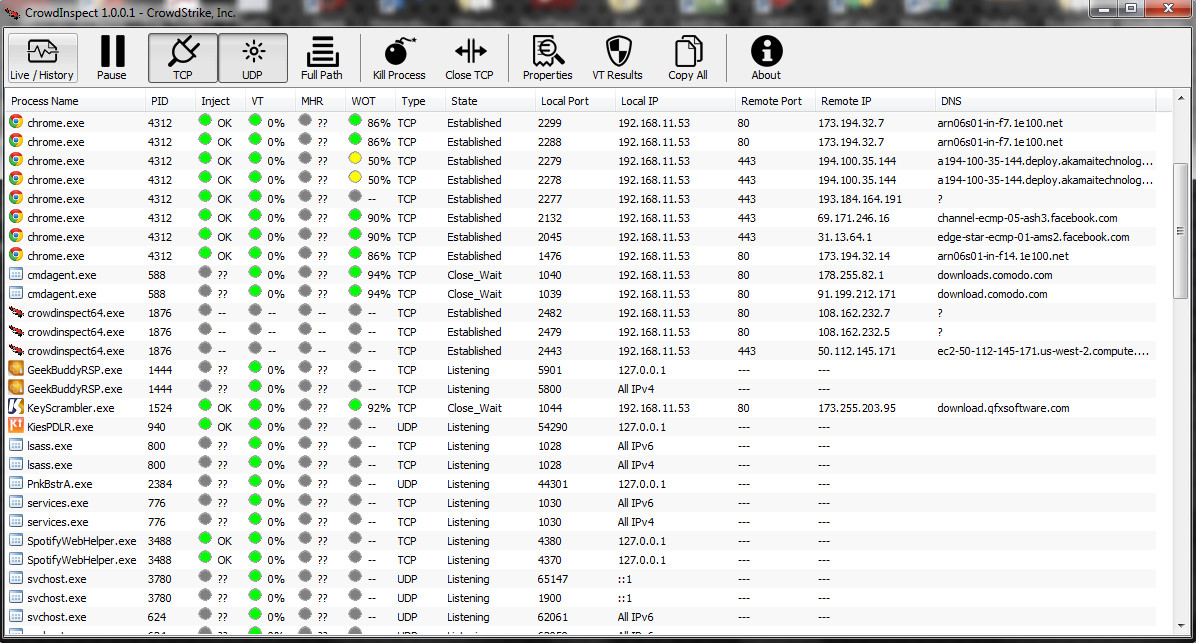1196x643 pixels.
Task: Click SpotifyWebHelper icon on port 4380 row
Action: [x=16, y=541]
